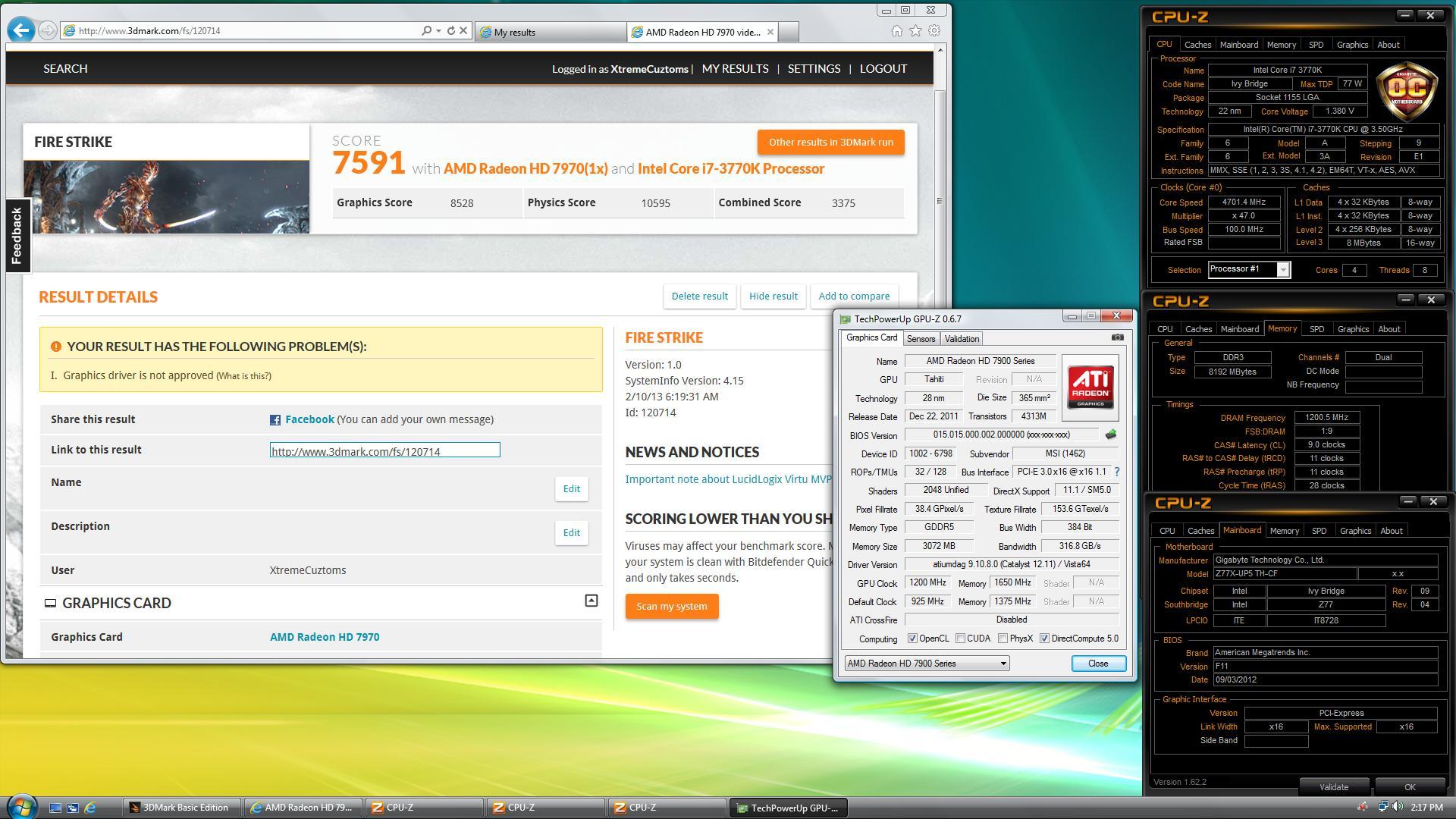Click the Switch between windows quick launch icon
This screenshot has width=1456, height=819.
point(73,808)
